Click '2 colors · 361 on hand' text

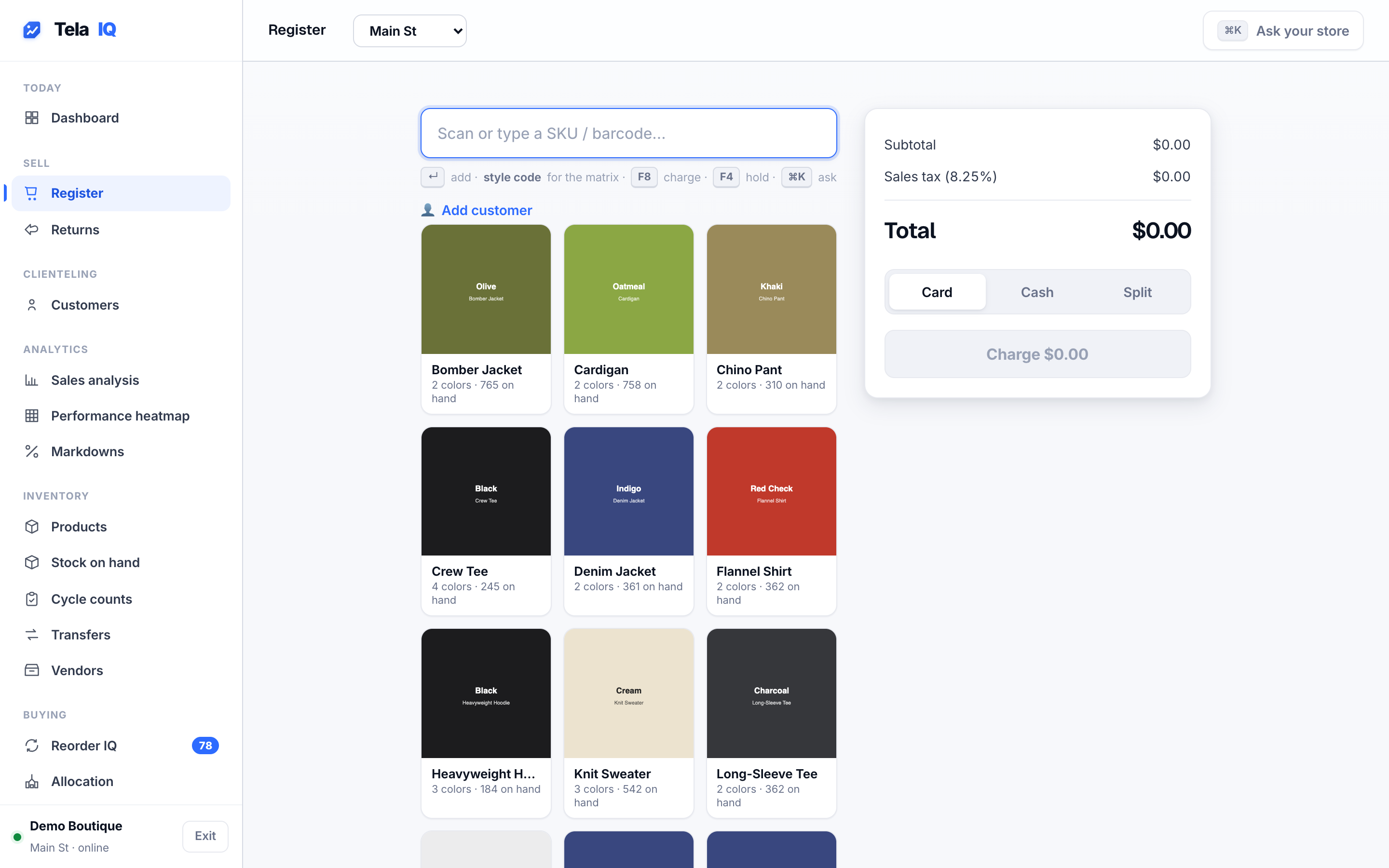(628, 587)
